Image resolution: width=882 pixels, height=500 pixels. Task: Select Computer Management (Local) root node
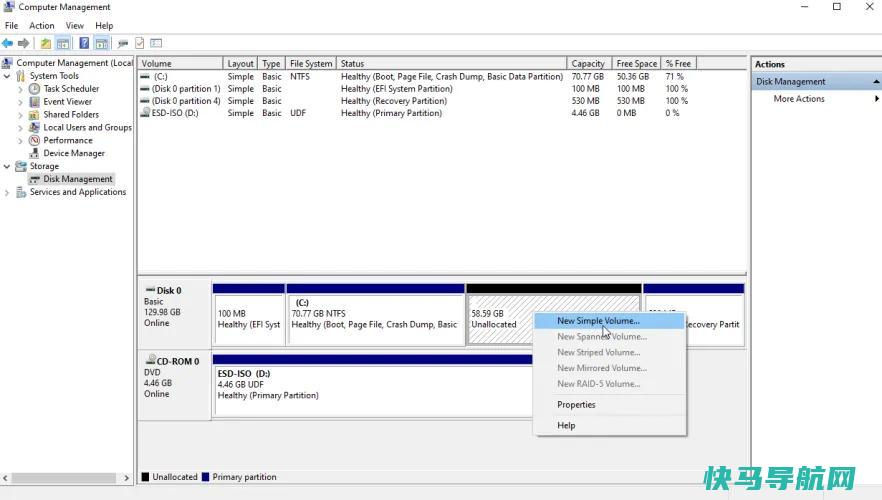click(74, 63)
